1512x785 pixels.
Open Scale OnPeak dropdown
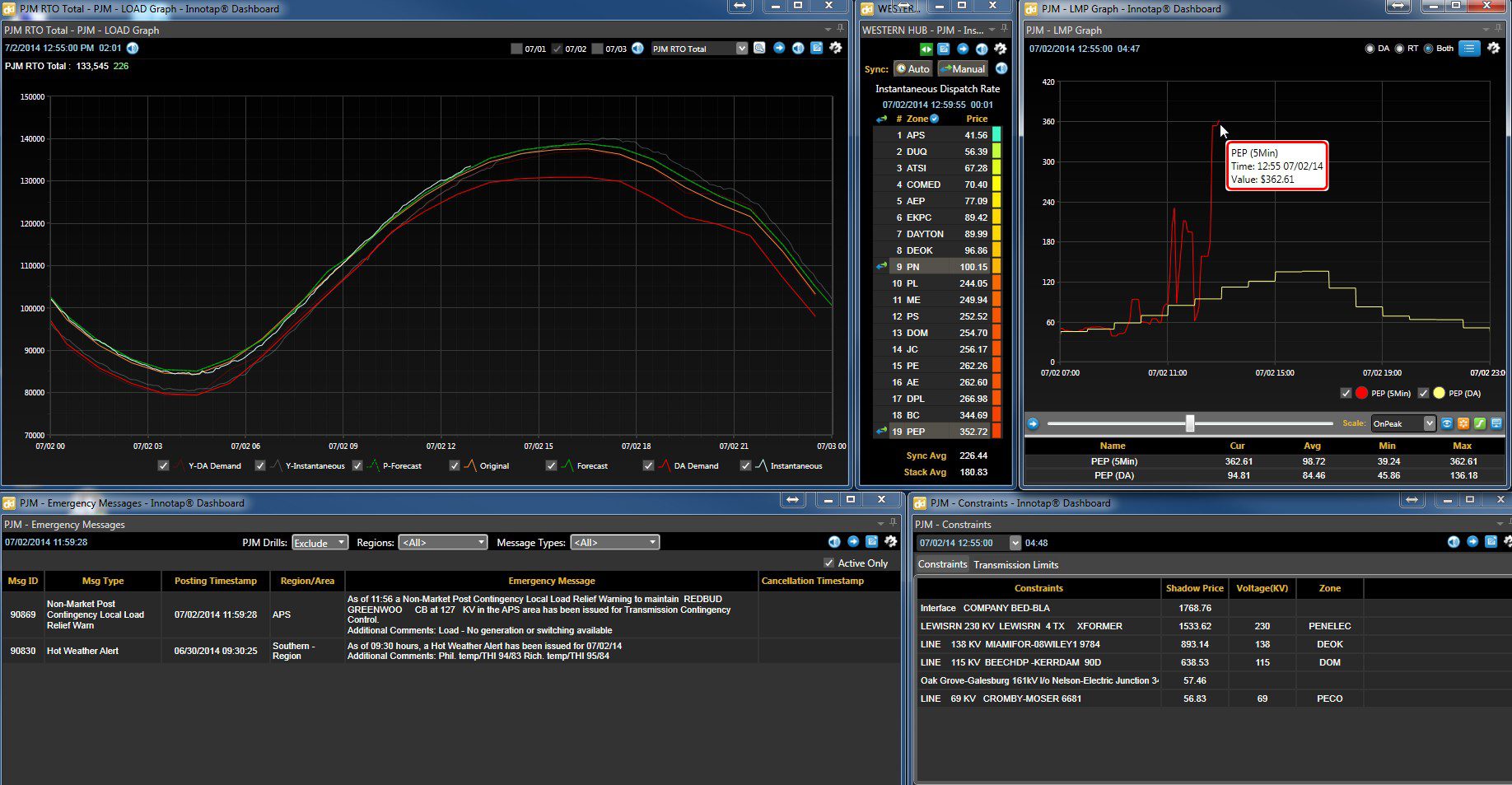[x=1403, y=423]
